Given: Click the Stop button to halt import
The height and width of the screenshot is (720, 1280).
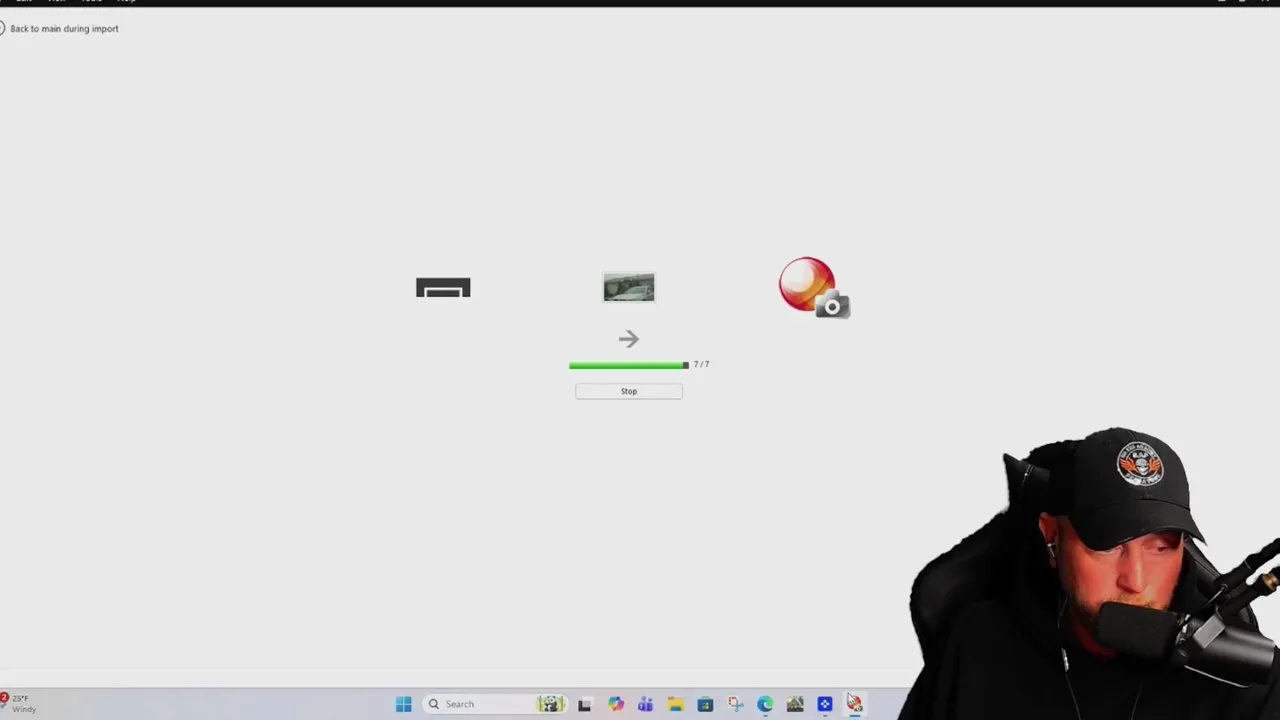Looking at the screenshot, I should click(628, 391).
